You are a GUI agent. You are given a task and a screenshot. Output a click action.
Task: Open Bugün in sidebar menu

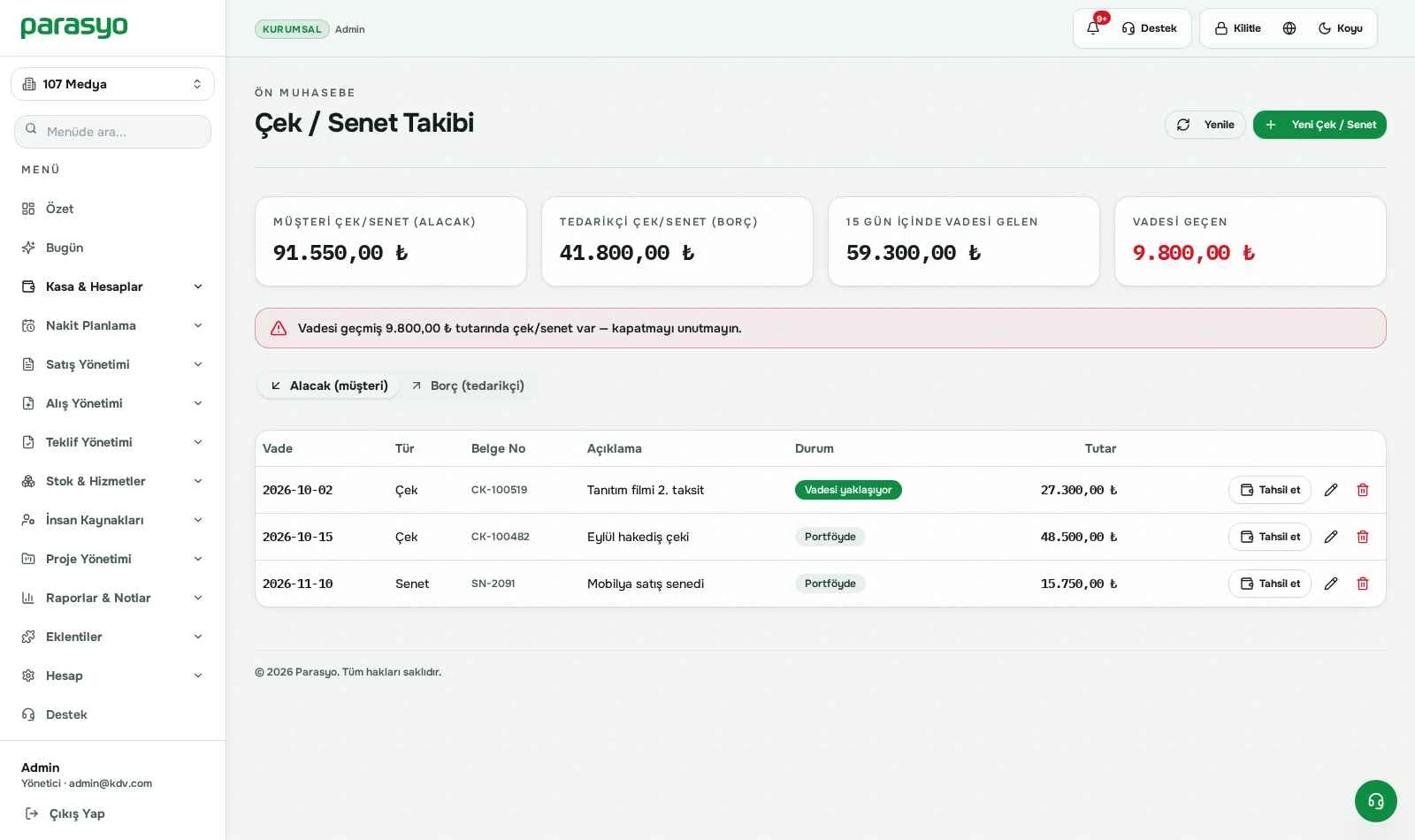[x=113, y=248]
